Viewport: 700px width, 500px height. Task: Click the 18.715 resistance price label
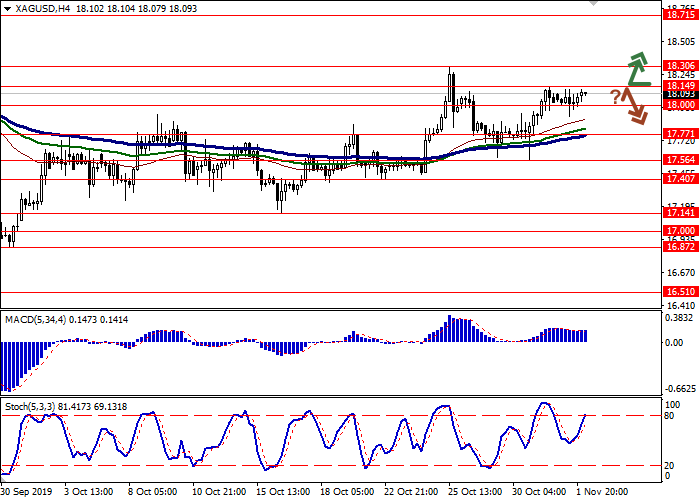pyautogui.click(x=680, y=15)
